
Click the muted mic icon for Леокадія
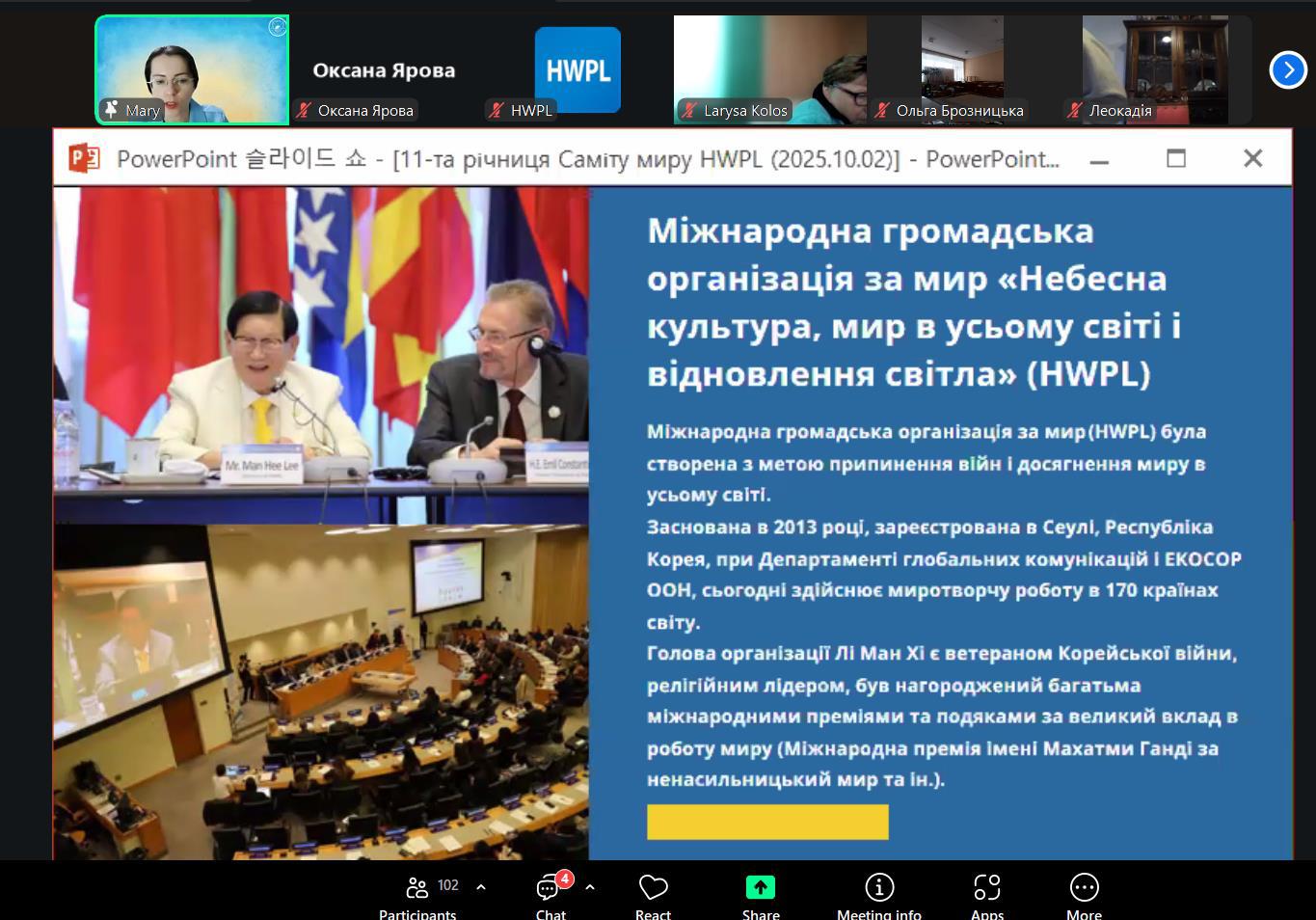(x=1075, y=111)
